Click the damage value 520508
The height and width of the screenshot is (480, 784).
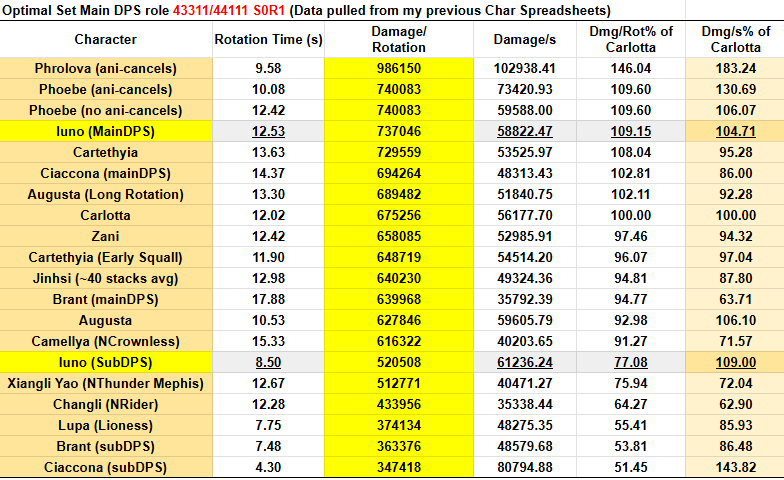coord(399,362)
